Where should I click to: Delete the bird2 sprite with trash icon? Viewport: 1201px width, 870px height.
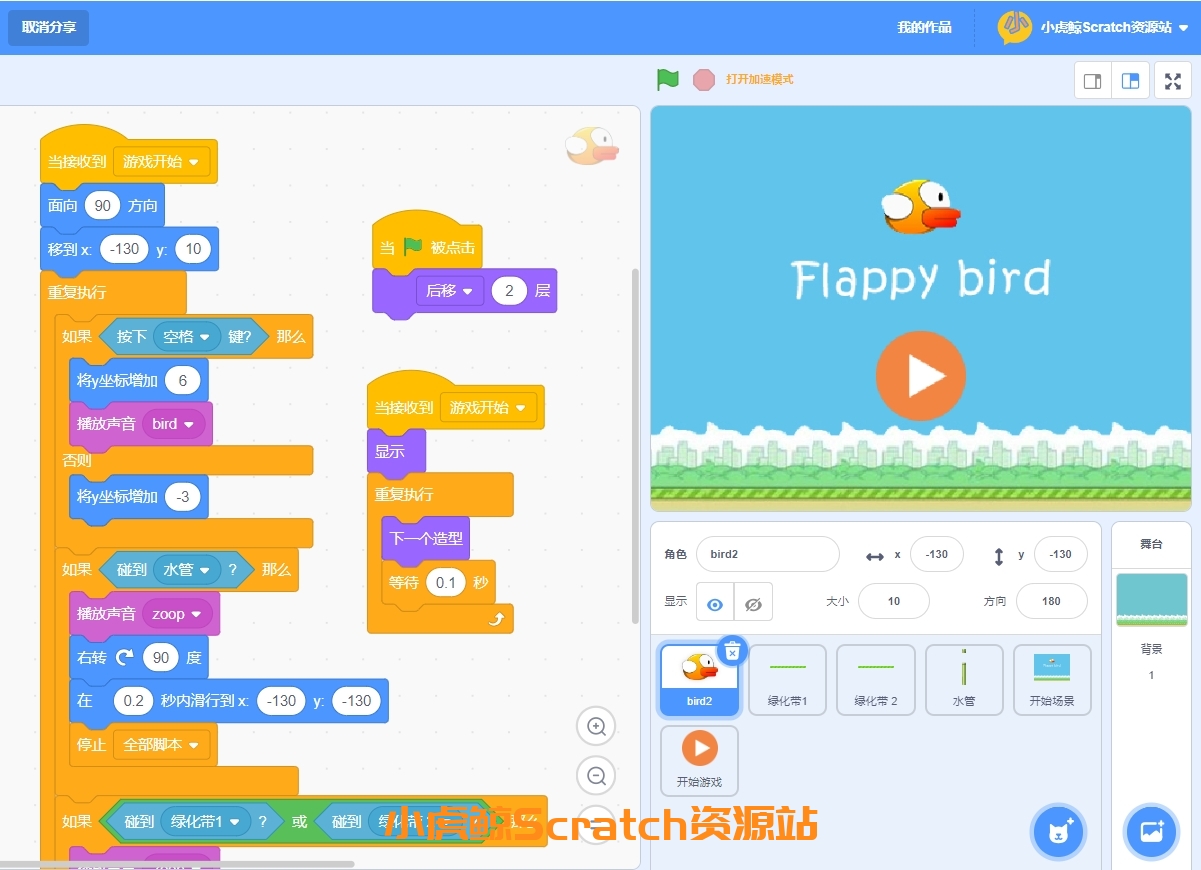731,651
